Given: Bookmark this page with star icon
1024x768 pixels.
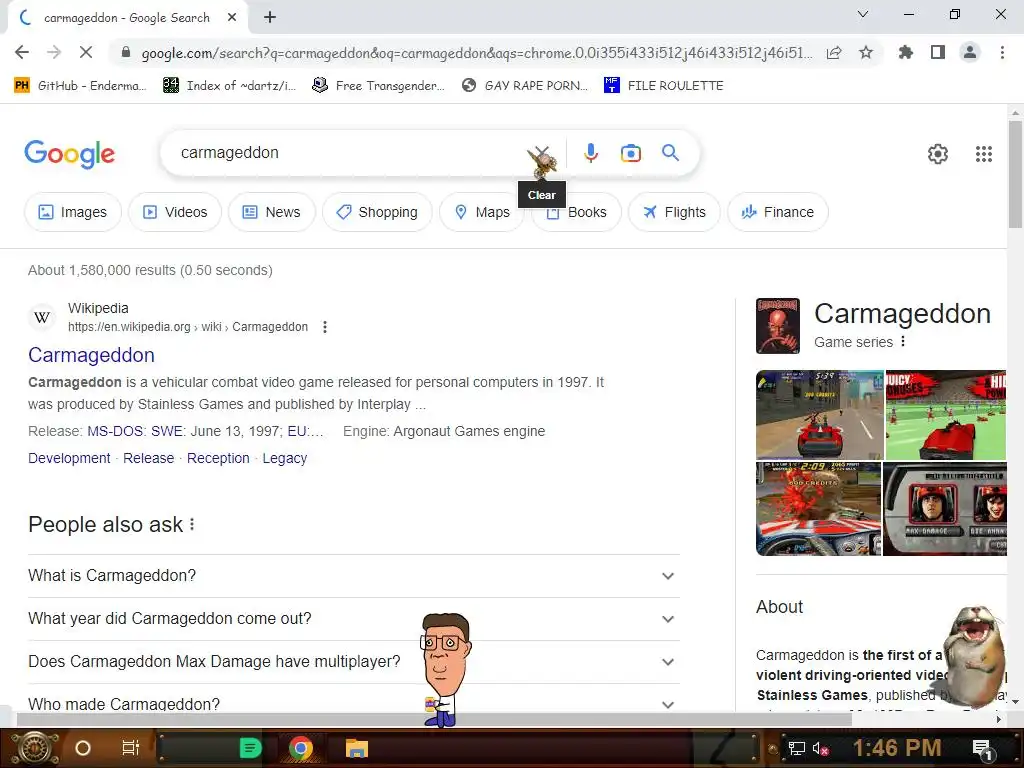Looking at the screenshot, I should [x=866, y=52].
